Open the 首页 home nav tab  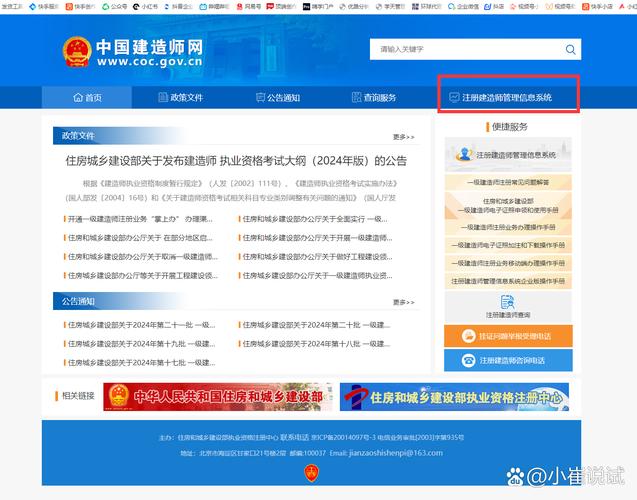[x=87, y=97]
